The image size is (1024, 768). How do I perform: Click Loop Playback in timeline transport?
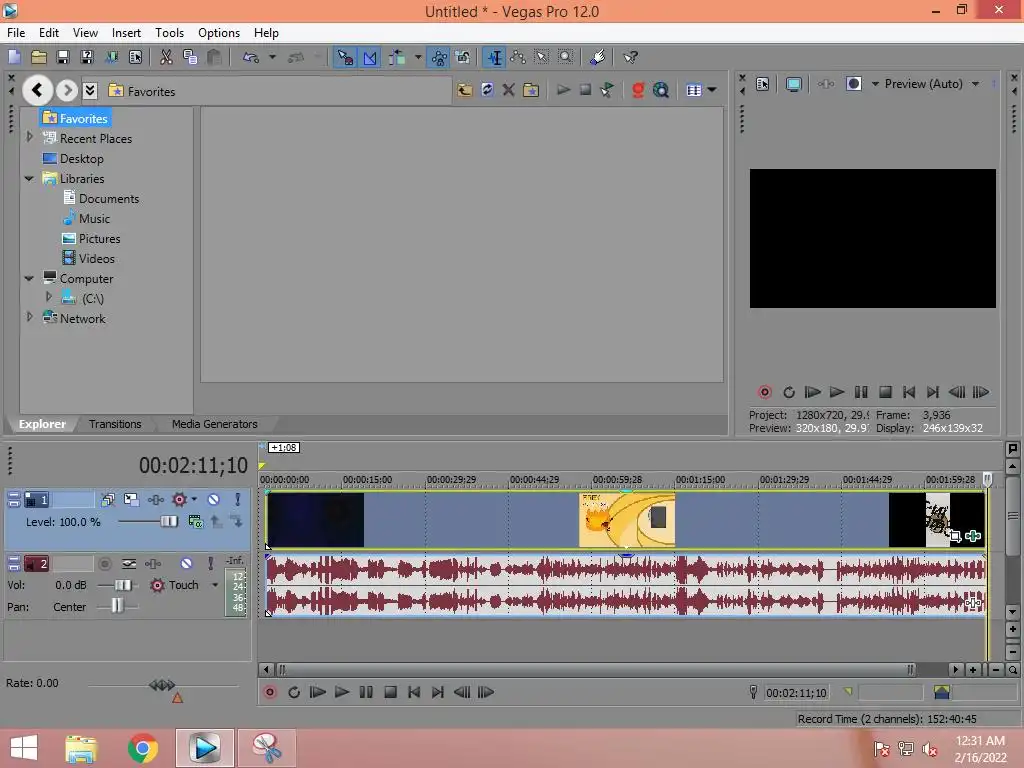[294, 692]
